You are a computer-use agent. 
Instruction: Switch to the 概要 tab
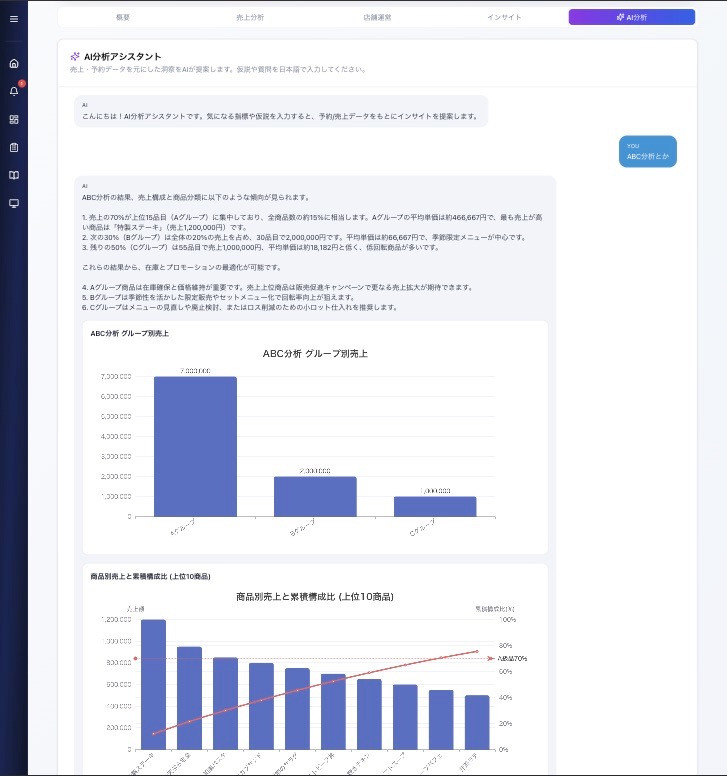coord(123,17)
